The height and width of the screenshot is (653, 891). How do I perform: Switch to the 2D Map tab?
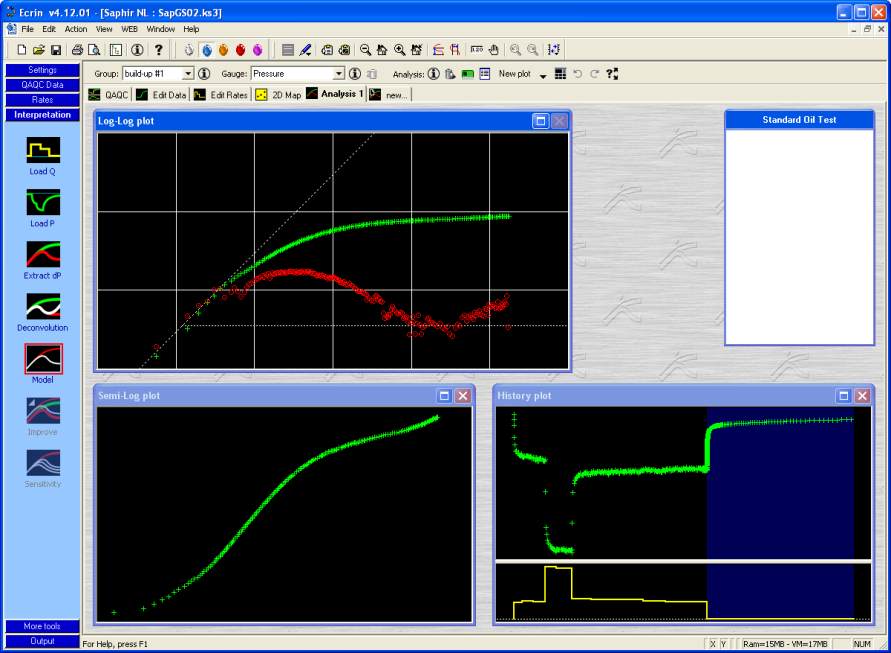[x=278, y=95]
